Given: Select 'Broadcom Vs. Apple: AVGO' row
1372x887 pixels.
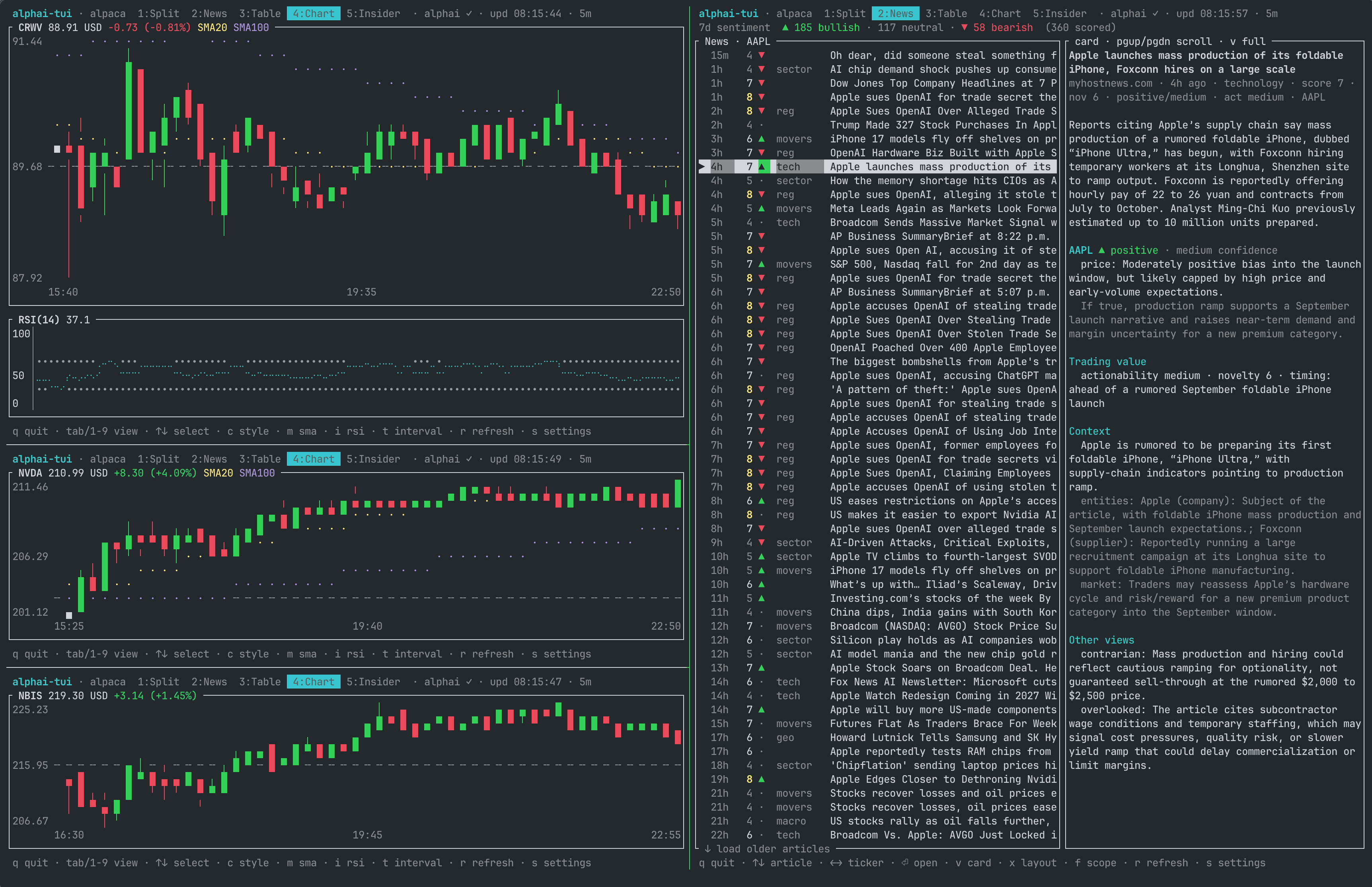Looking at the screenshot, I should (x=877, y=835).
